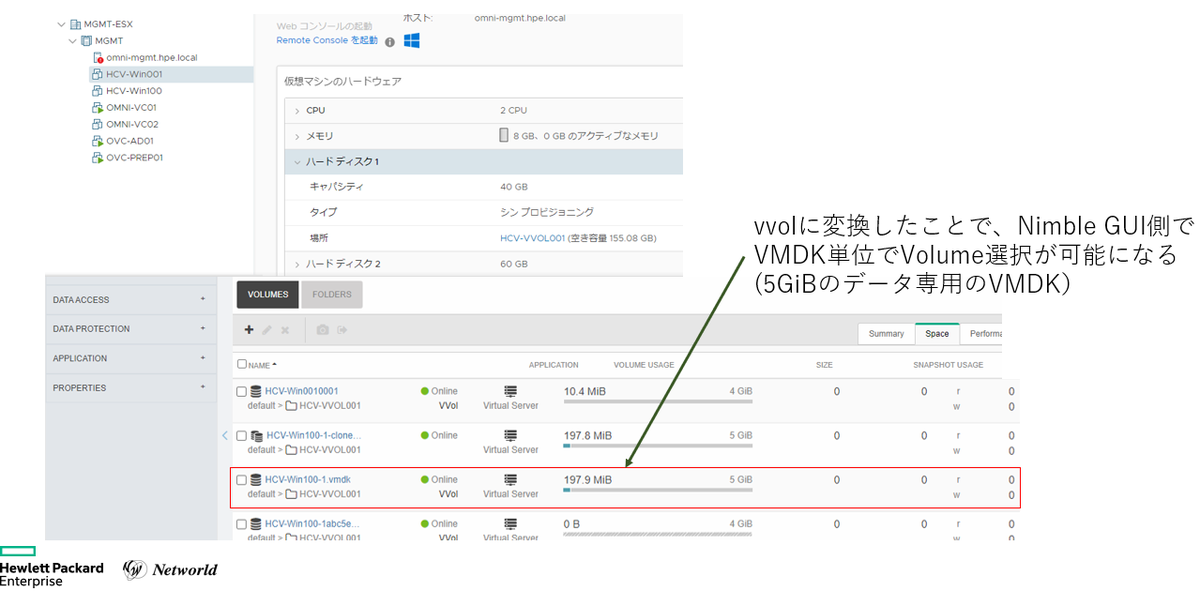Screen dimensions: 1200x591
Task: Switch to the Summary tab
Action: (x=886, y=333)
